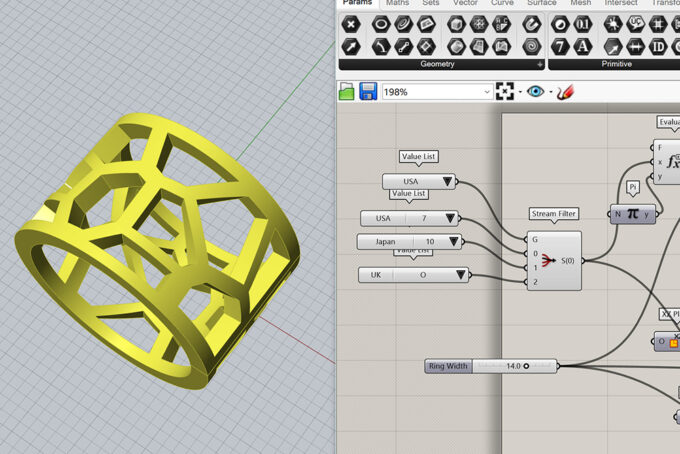
Task: Zoom extents using the frame icon
Action: point(505,91)
